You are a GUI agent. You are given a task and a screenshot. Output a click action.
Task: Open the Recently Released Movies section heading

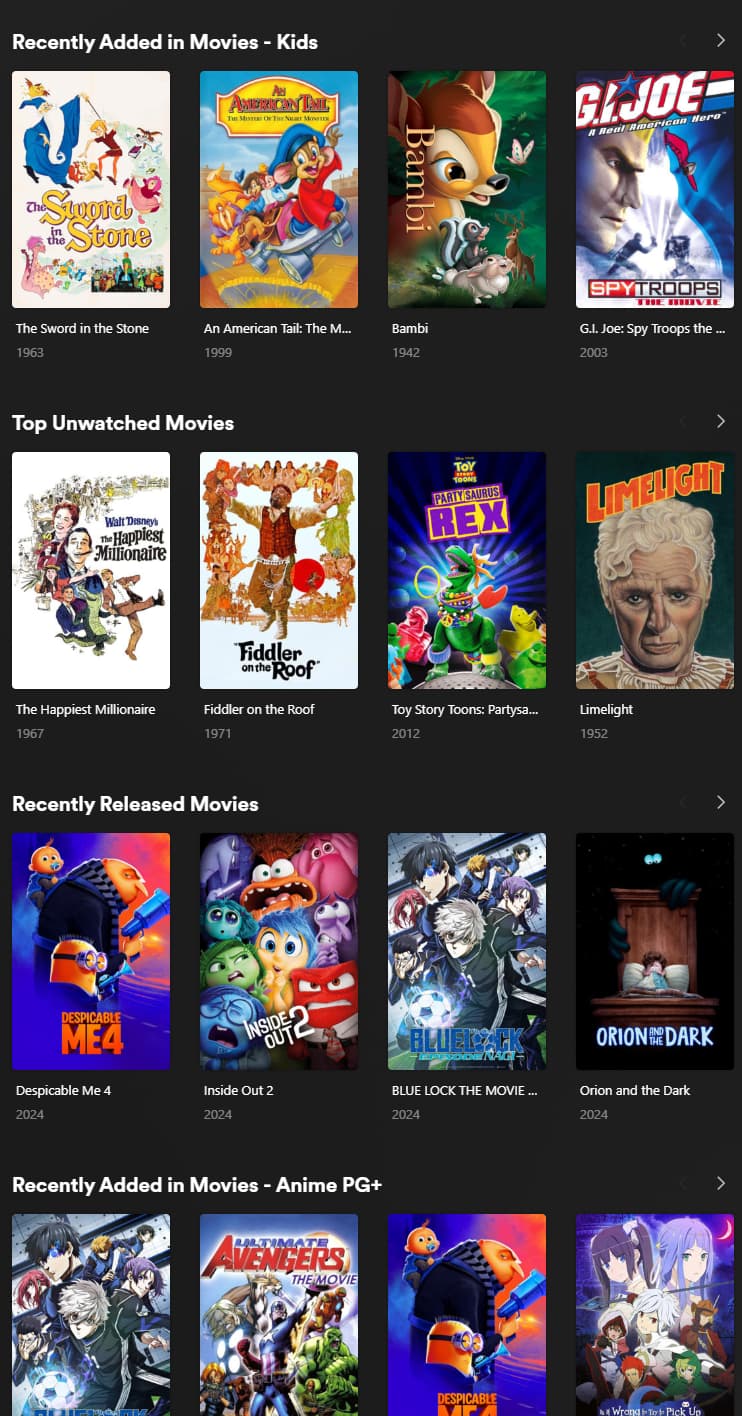point(135,804)
